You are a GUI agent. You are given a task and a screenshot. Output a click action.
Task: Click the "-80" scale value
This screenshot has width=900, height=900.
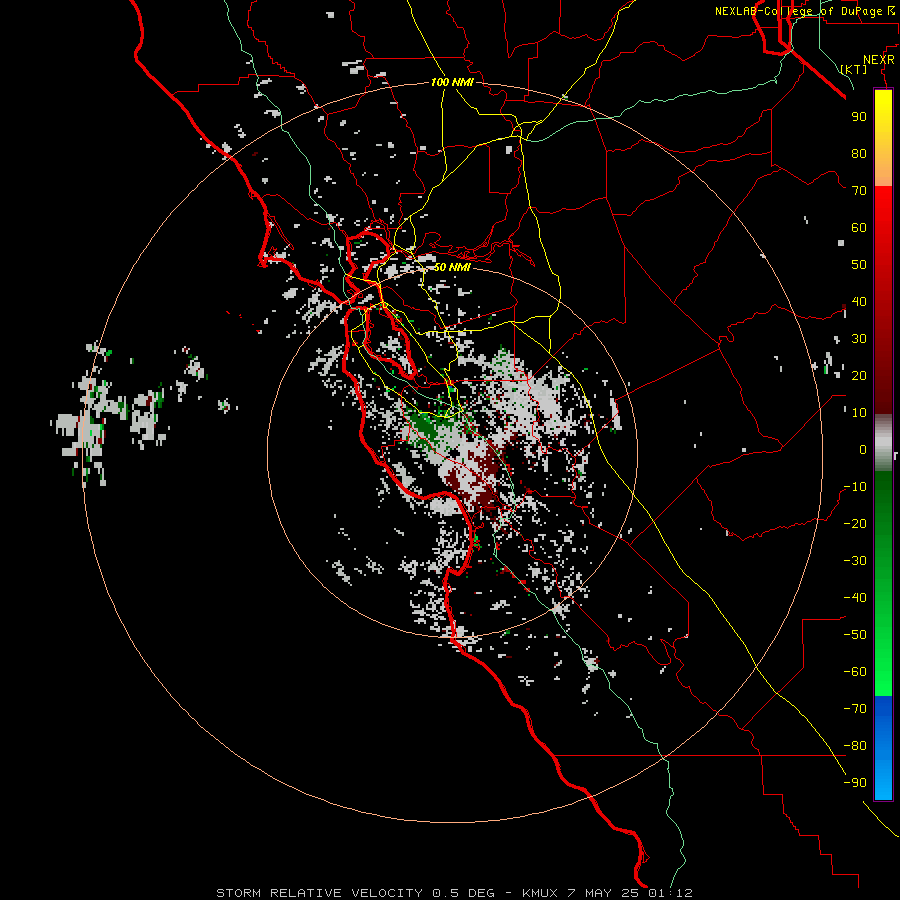coord(855,746)
